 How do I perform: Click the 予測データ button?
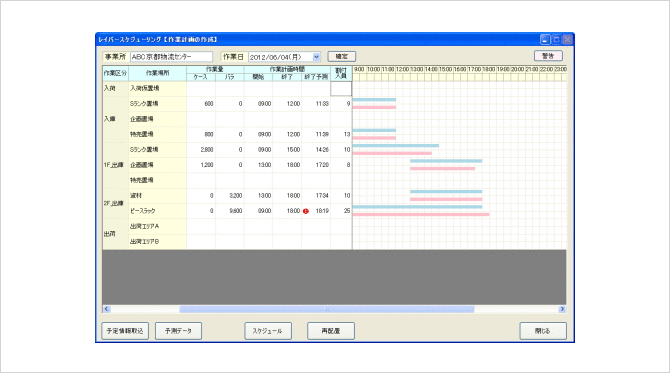coord(178,331)
